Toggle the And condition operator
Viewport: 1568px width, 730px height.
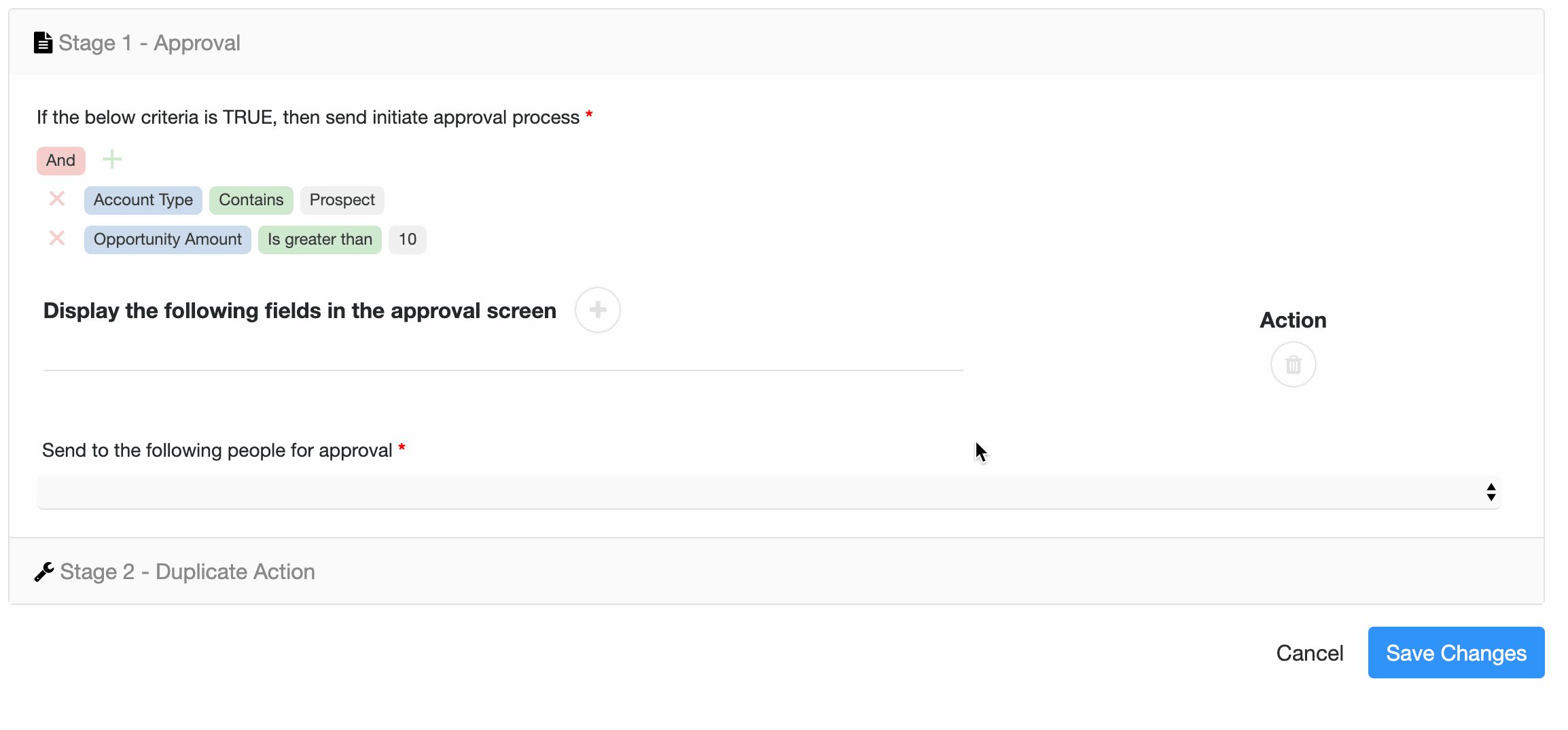click(60, 160)
